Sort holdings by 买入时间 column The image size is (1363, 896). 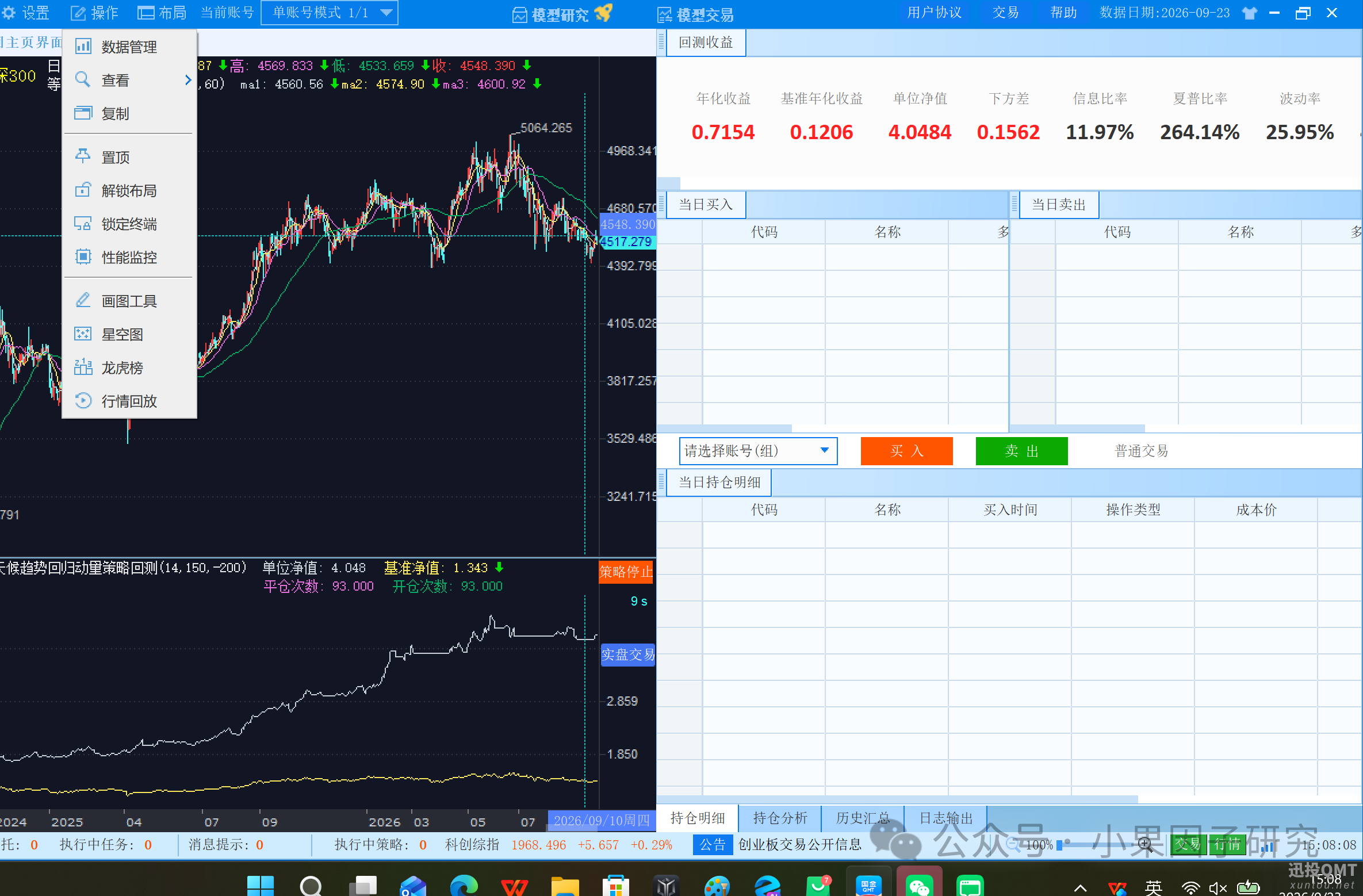tap(1010, 510)
